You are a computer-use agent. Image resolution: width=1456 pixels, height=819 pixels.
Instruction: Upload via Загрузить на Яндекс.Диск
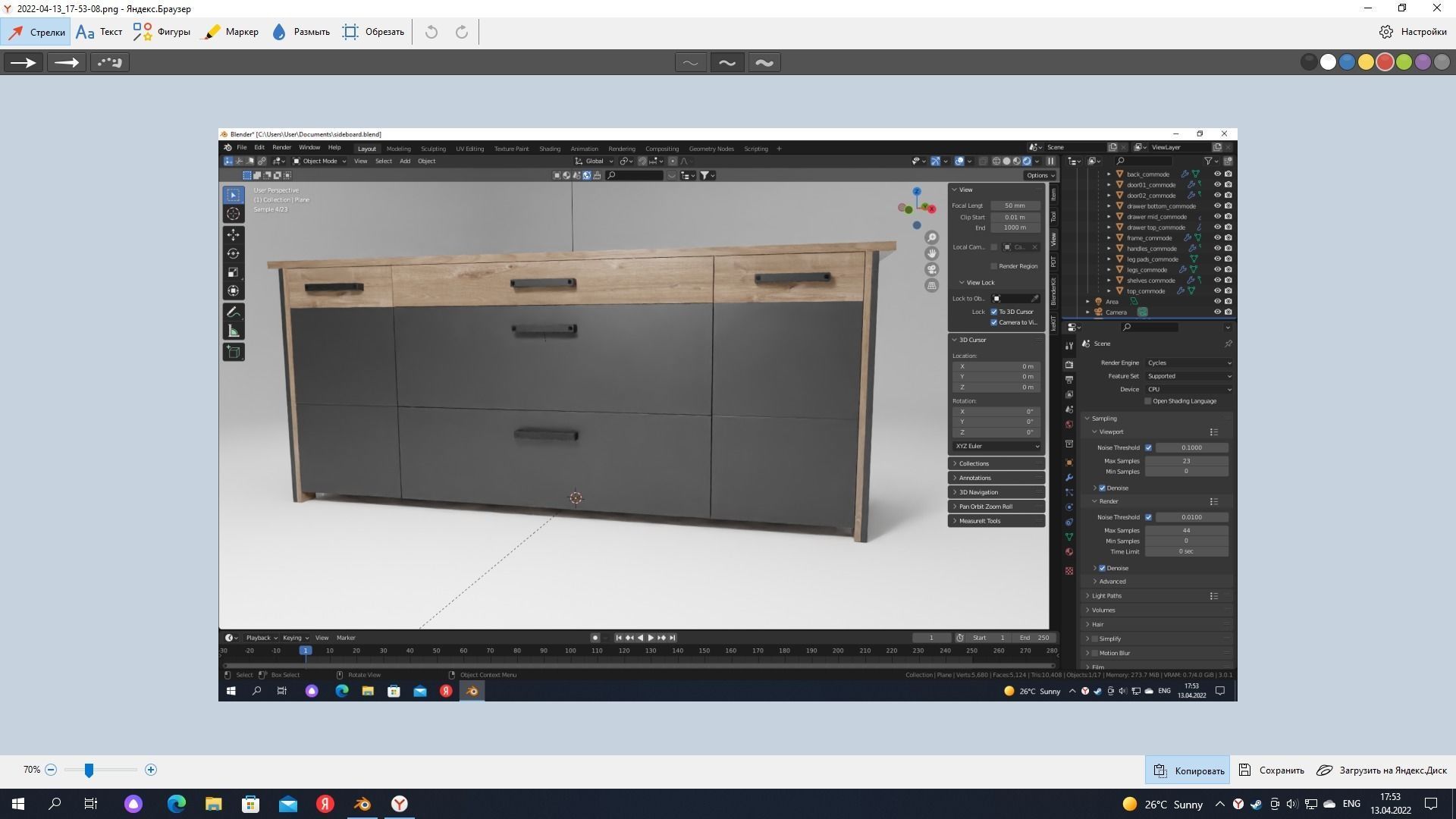pos(1382,770)
